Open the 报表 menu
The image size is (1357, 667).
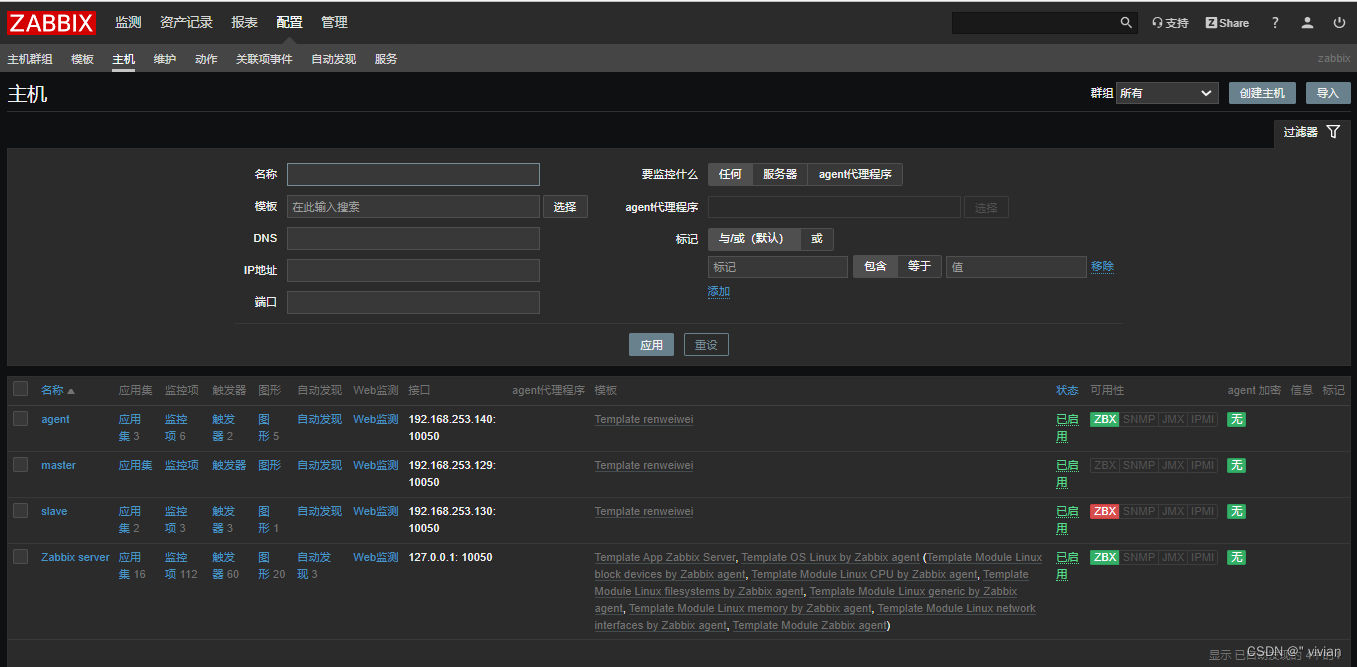[244, 23]
